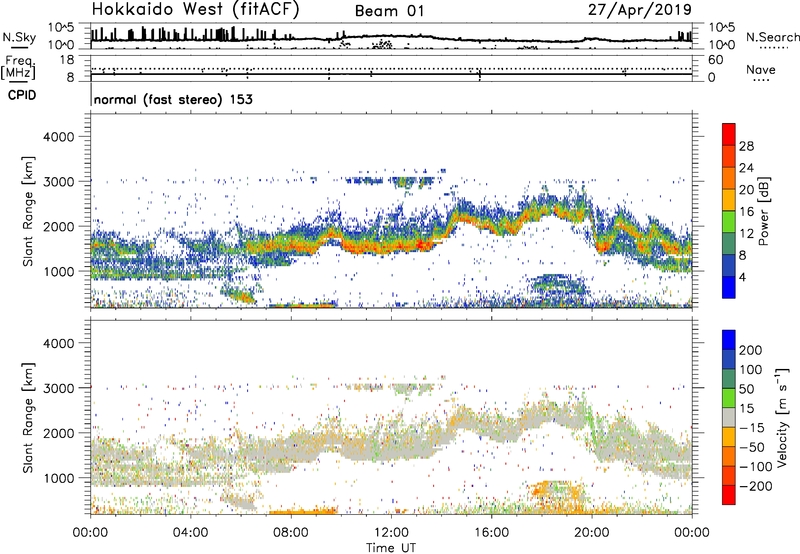Click the 'Nave' legend label
This screenshot has width=800, height=554.
(x=760, y=69)
